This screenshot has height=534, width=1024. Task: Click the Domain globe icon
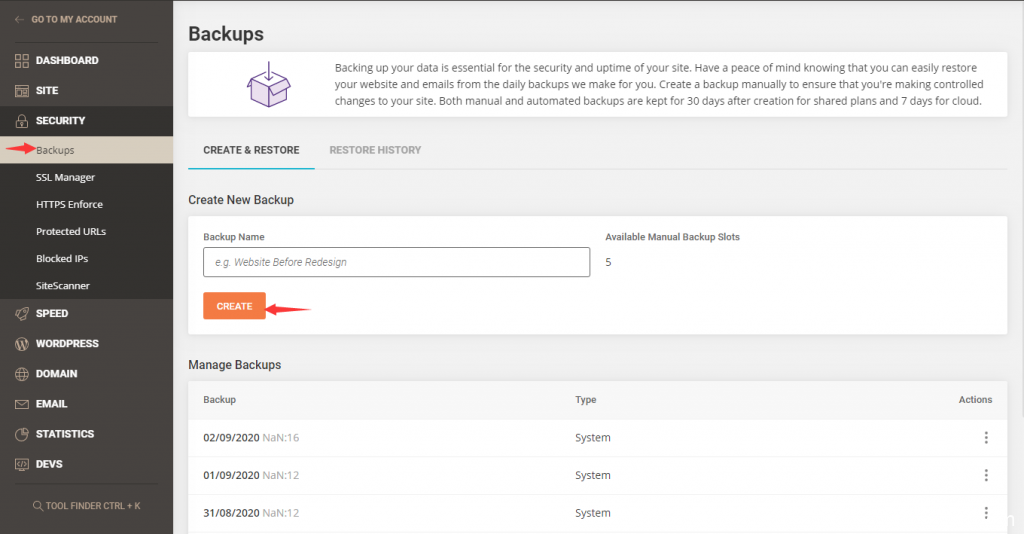pos(22,374)
